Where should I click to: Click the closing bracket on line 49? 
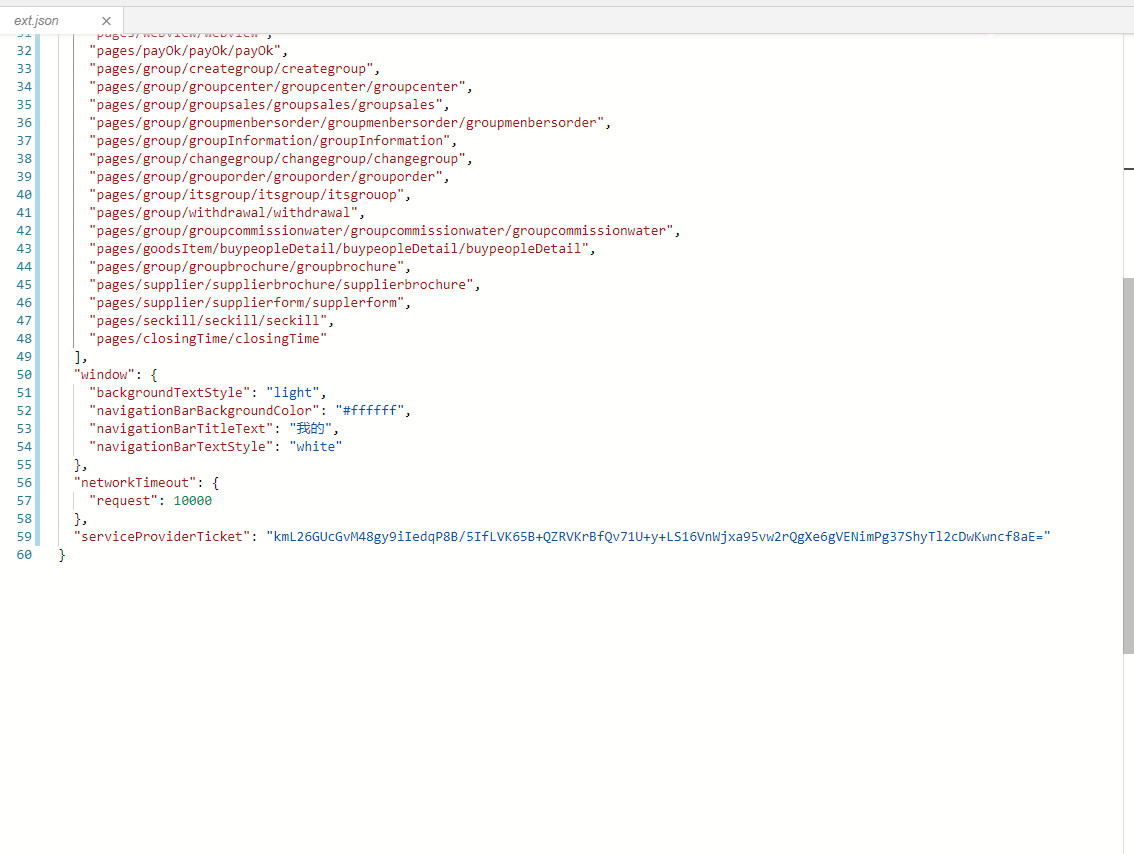(77, 356)
